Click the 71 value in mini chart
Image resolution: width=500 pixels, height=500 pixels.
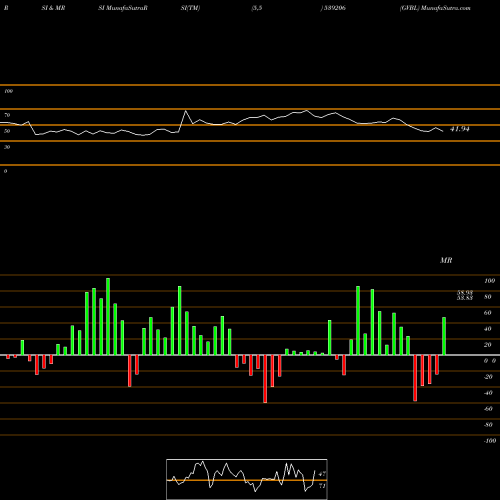[x=322, y=486]
